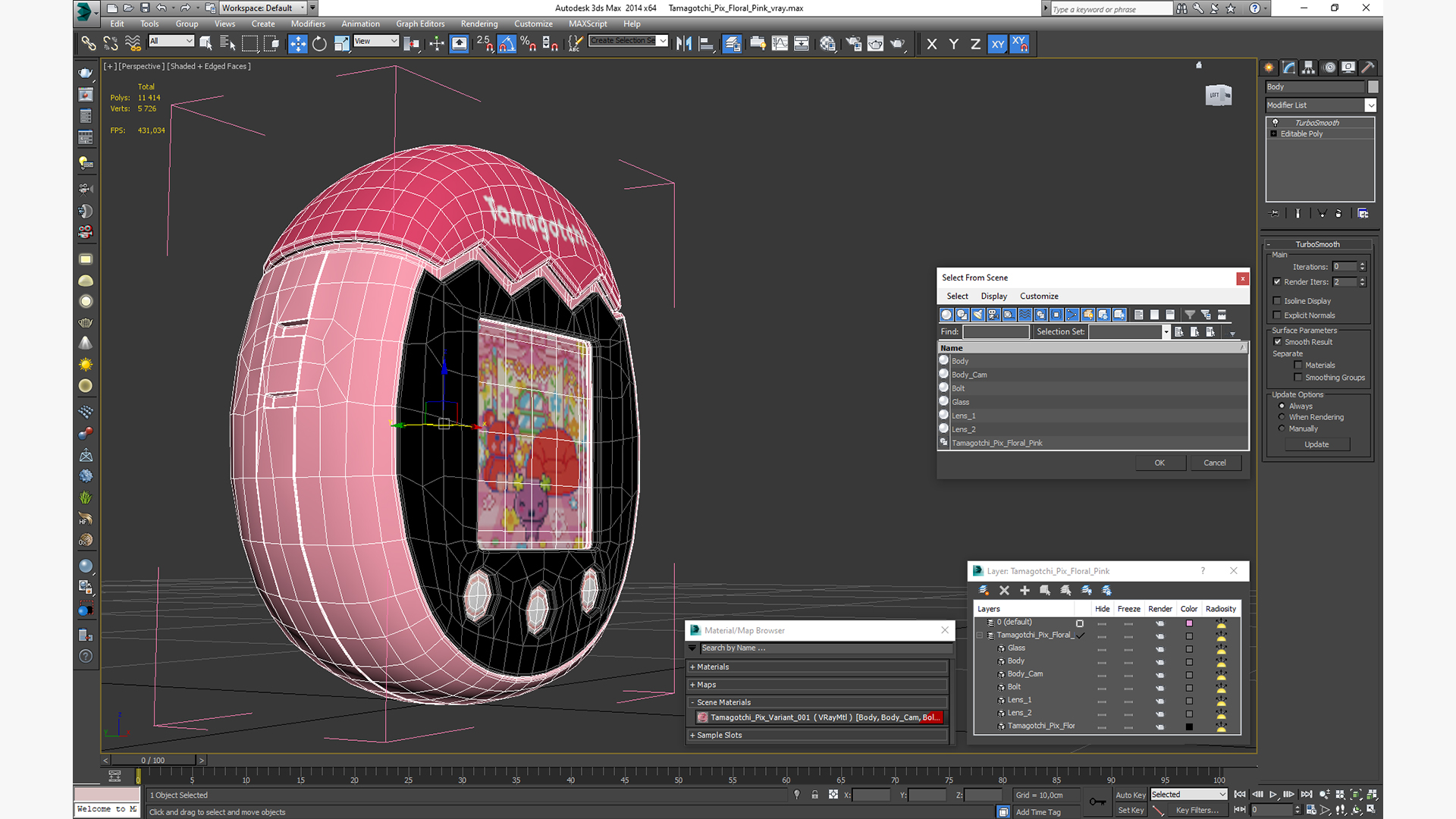
Task: Open the Create command panel tab
Action: pos(1269,67)
